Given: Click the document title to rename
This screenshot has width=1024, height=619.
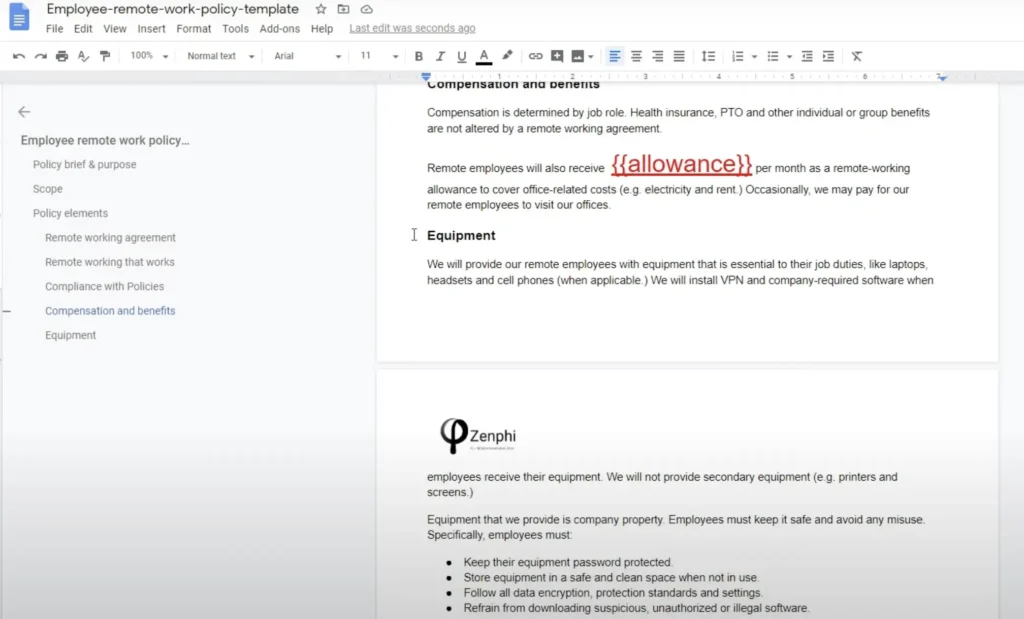Looking at the screenshot, I should pos(172,9).
